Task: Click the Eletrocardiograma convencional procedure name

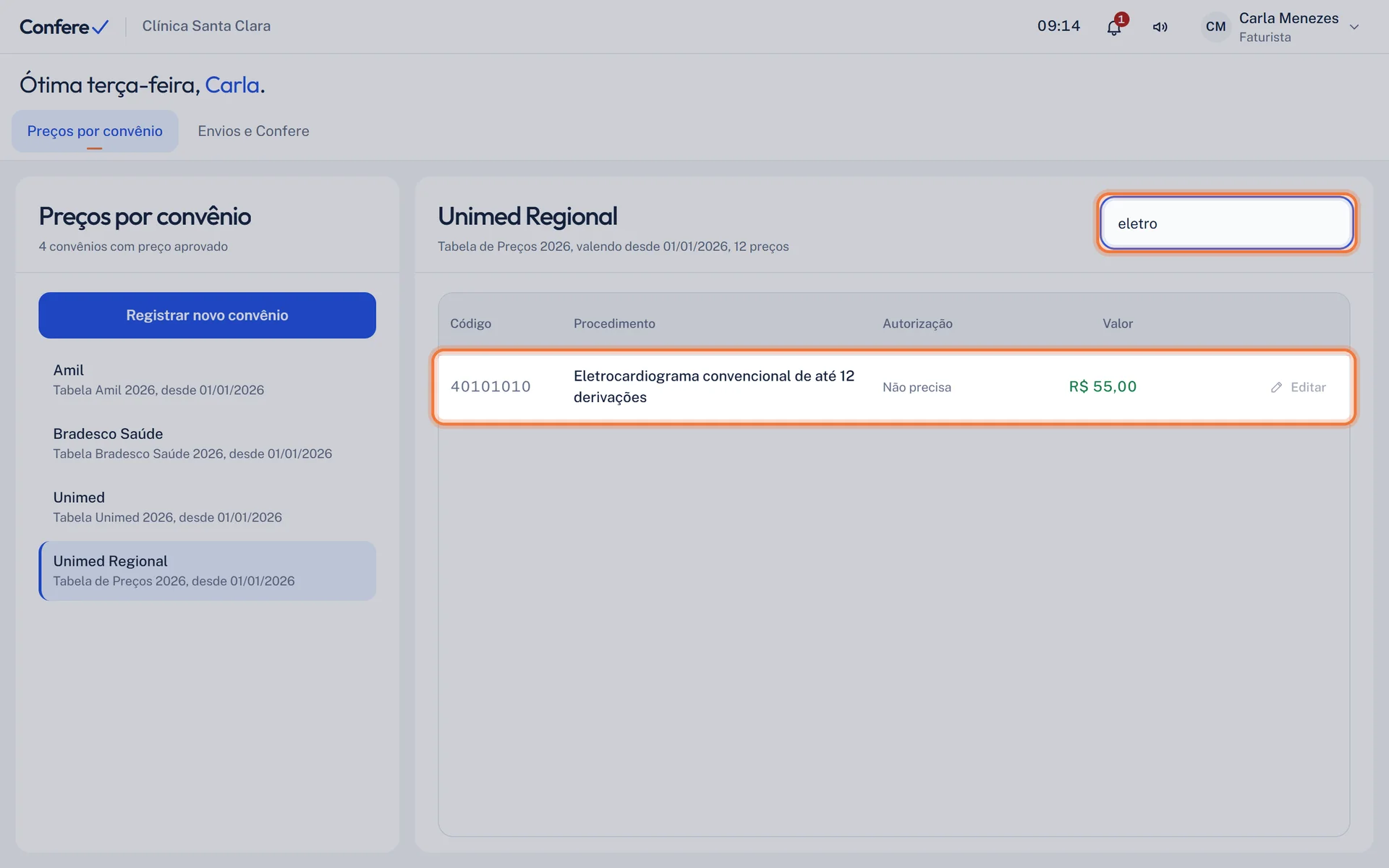Action: (x=714, y=386)
